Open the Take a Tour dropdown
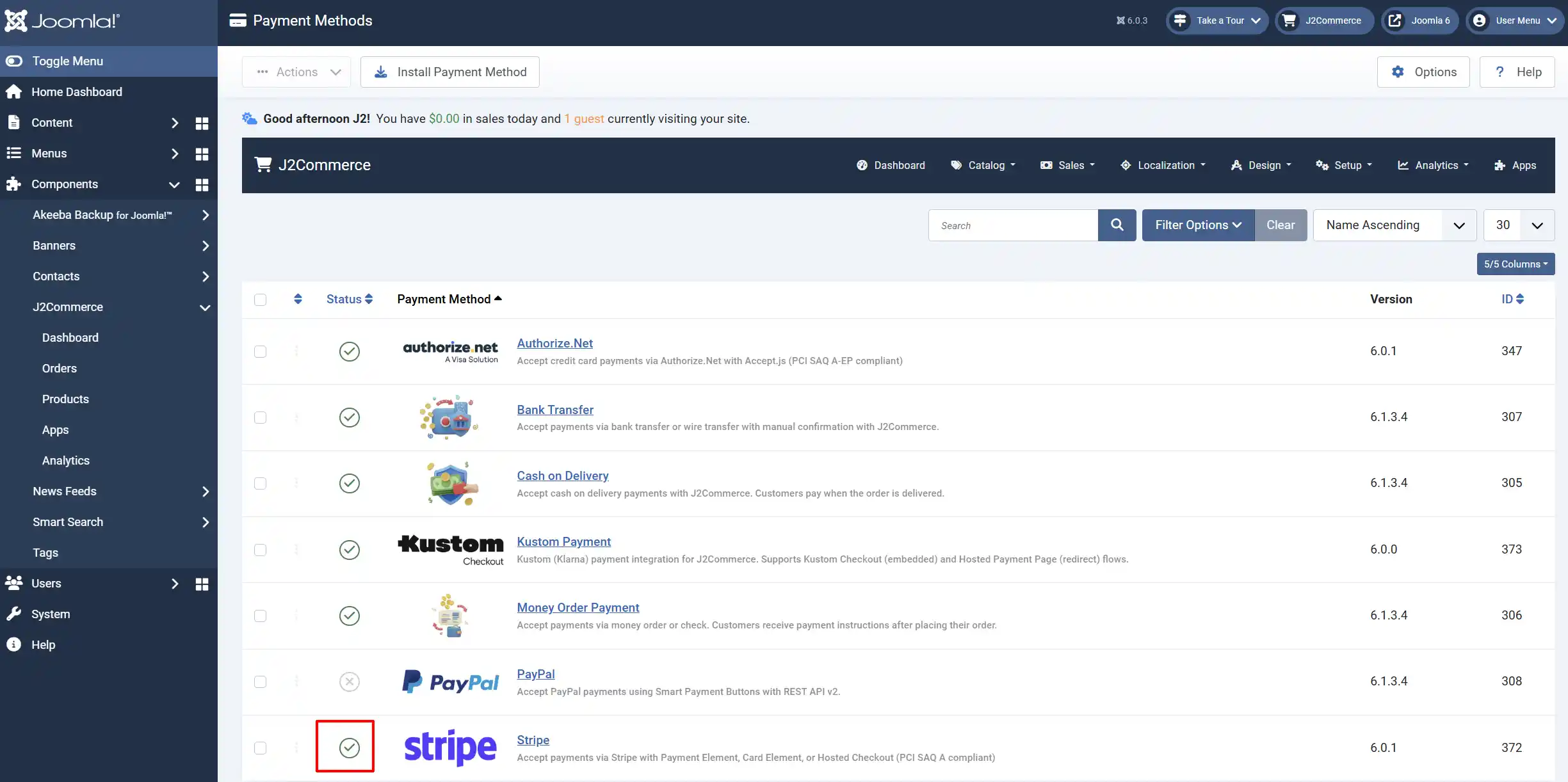 pos(1216,20)
